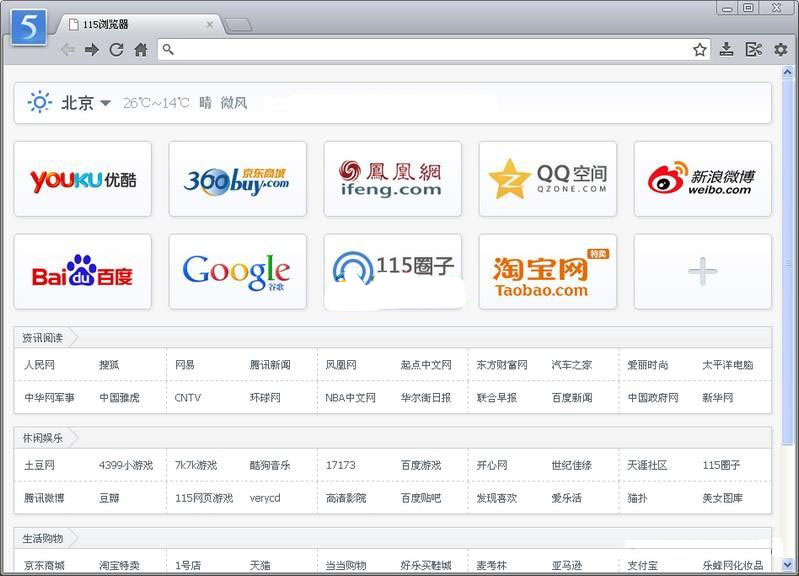The height and width of the screenshot is (576, 799).
Task: Close the 115浏览器 tab
Action: tap(209, 24)
